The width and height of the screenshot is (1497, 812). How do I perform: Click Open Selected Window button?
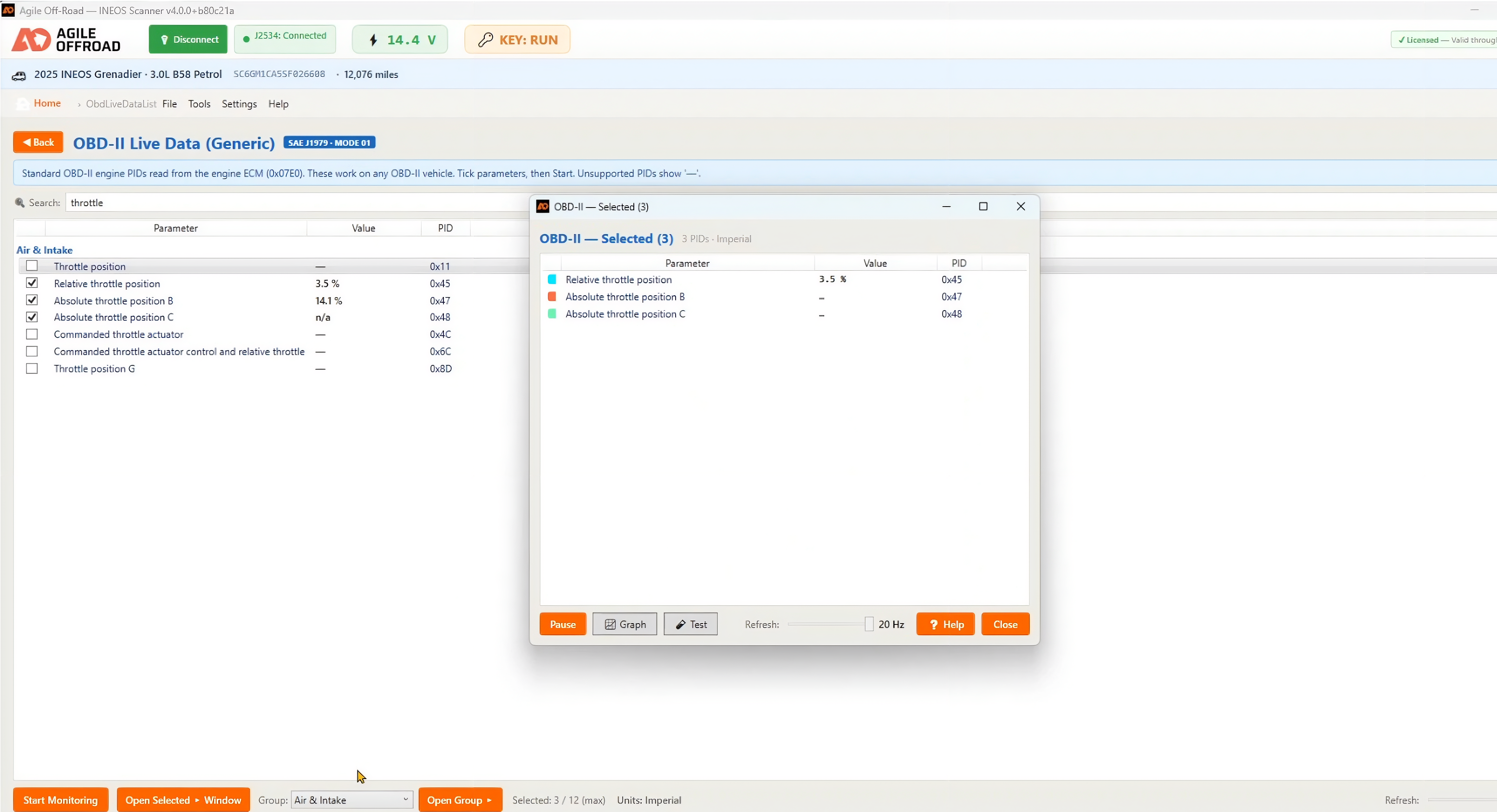tap(183, 800)
